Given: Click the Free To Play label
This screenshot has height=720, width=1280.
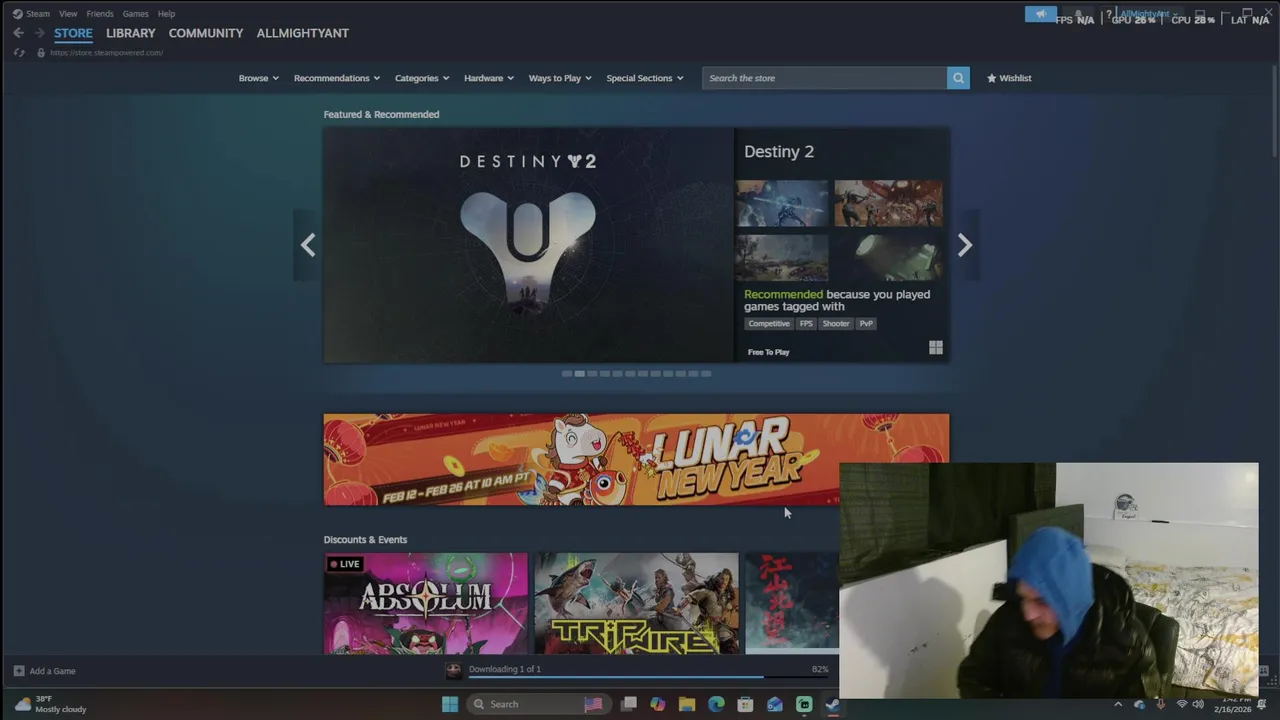Looking at the screenshot, I should point(768,352).
